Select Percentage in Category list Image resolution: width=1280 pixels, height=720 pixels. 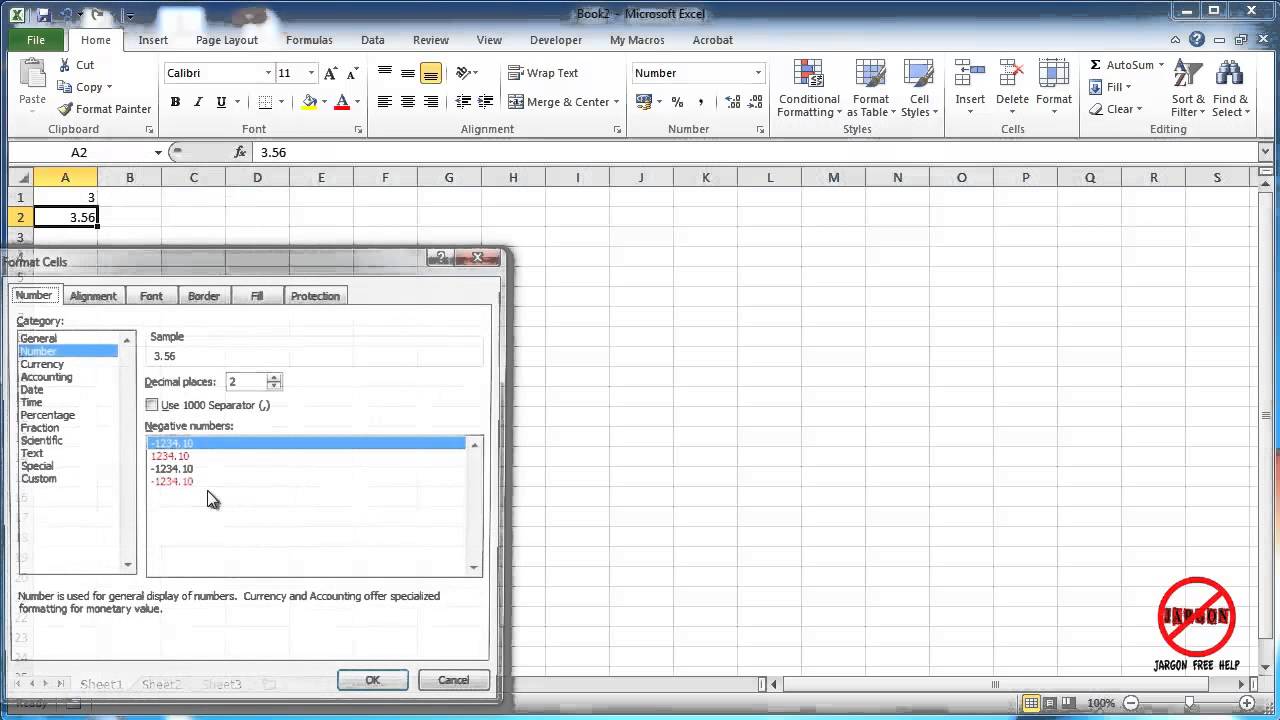click(47, 415)
